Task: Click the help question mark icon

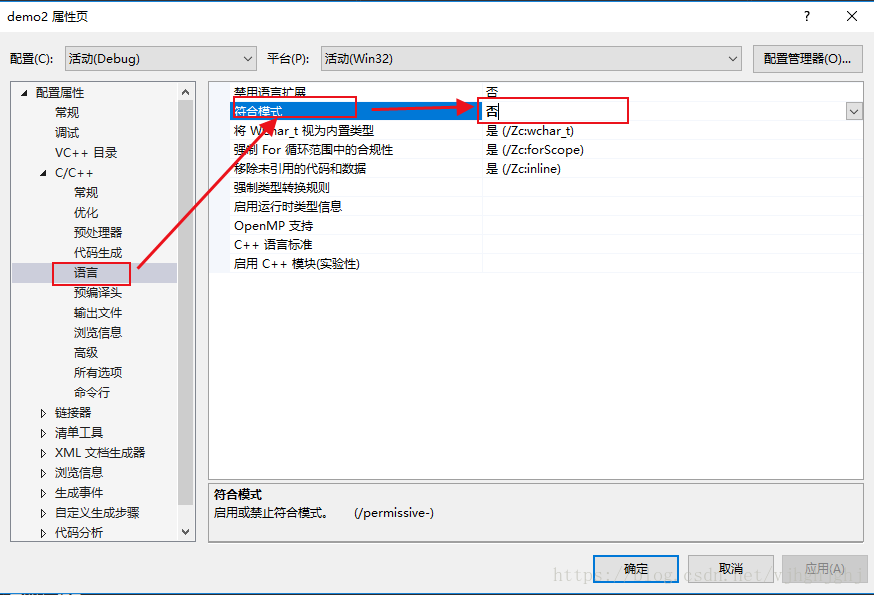Action: click(807, 16)
